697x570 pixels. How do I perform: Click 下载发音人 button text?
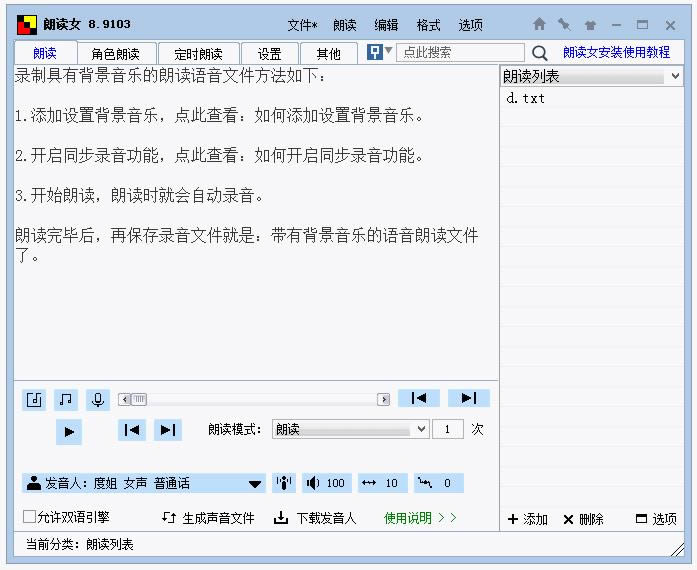click(x=326, y=518)
